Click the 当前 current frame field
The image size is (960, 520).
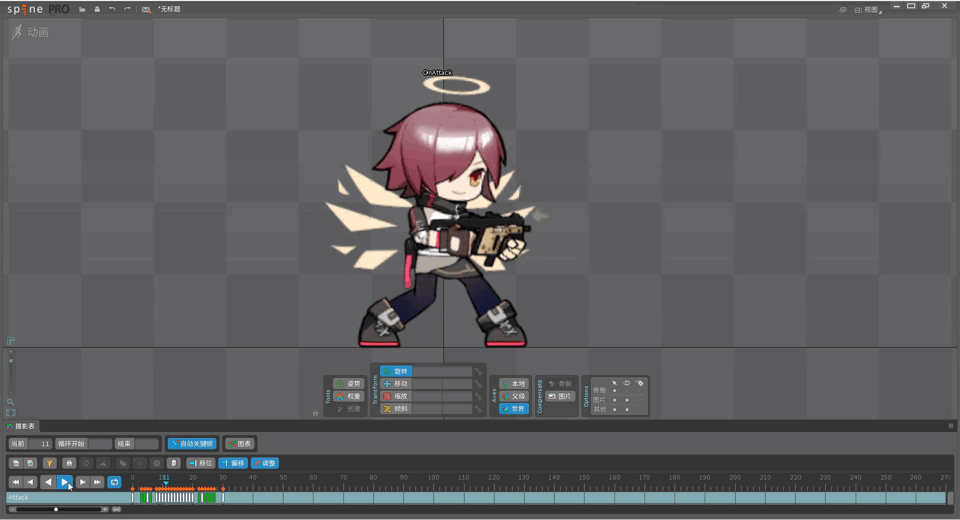(29, 443)
